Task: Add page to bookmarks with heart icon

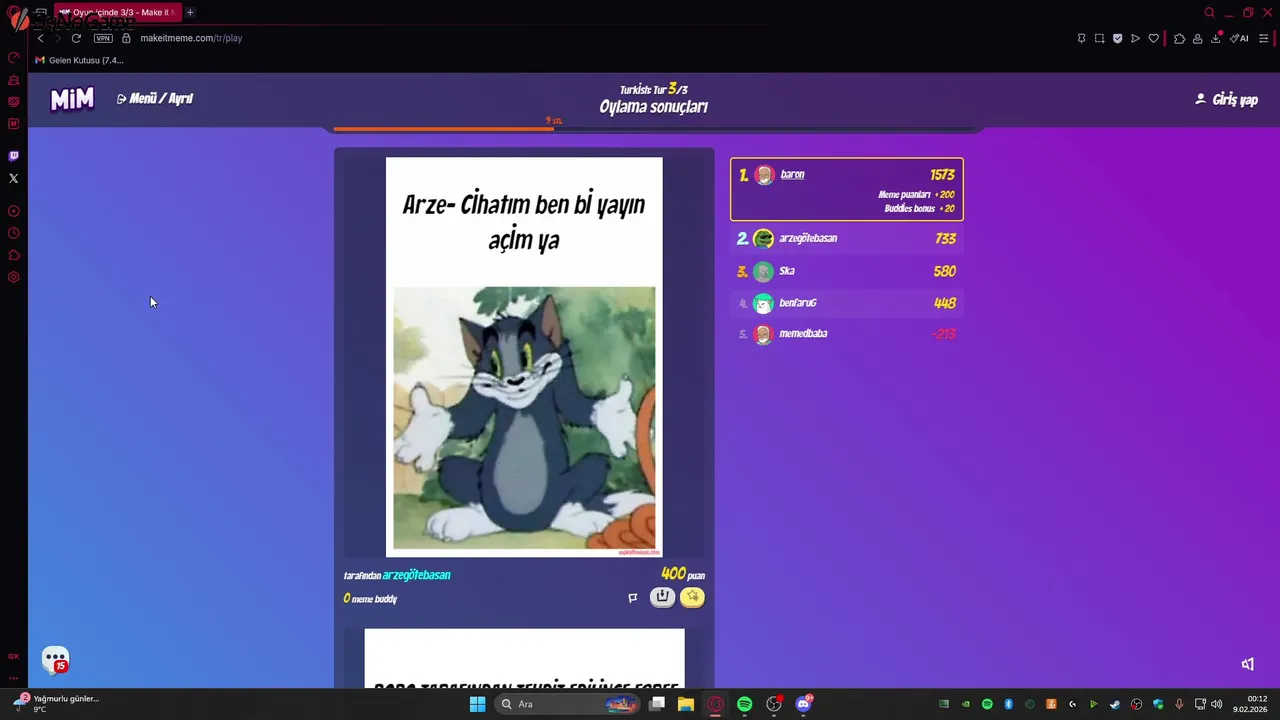Action: pyautogui.click(x=1153, y=38)
